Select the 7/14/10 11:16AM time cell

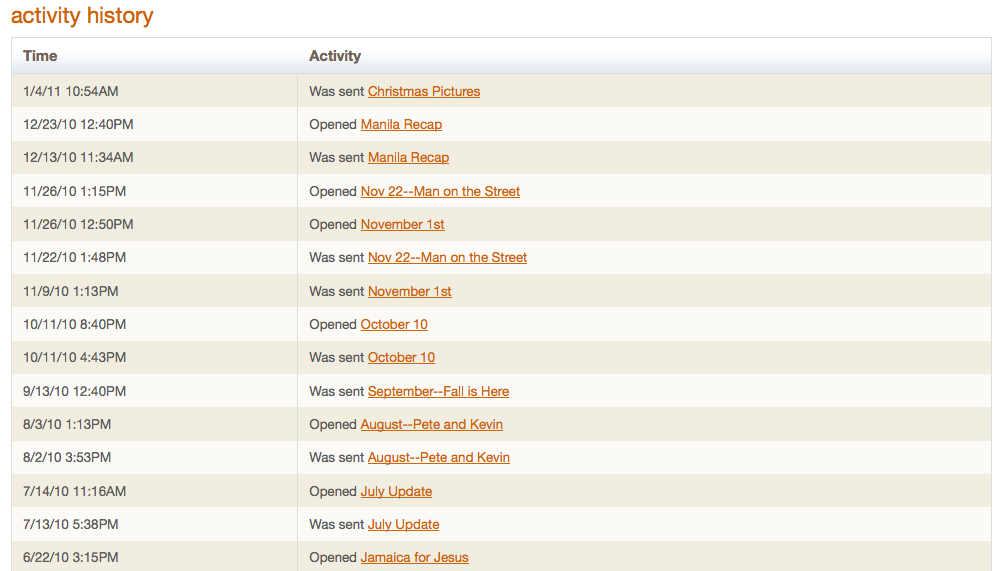[x=154, y=491]
